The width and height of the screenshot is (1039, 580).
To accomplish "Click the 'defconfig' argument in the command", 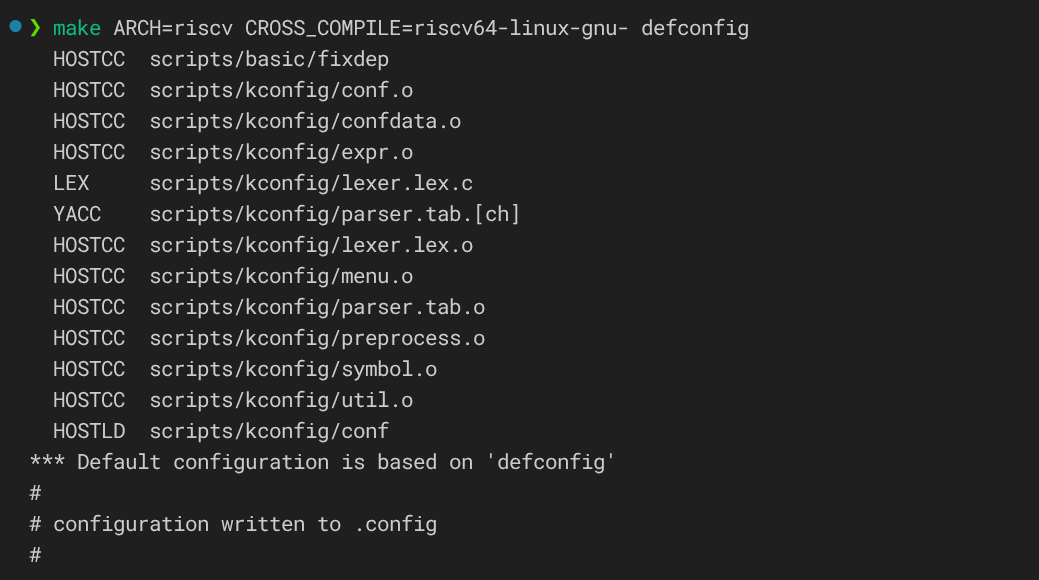I will pos(695,28).
